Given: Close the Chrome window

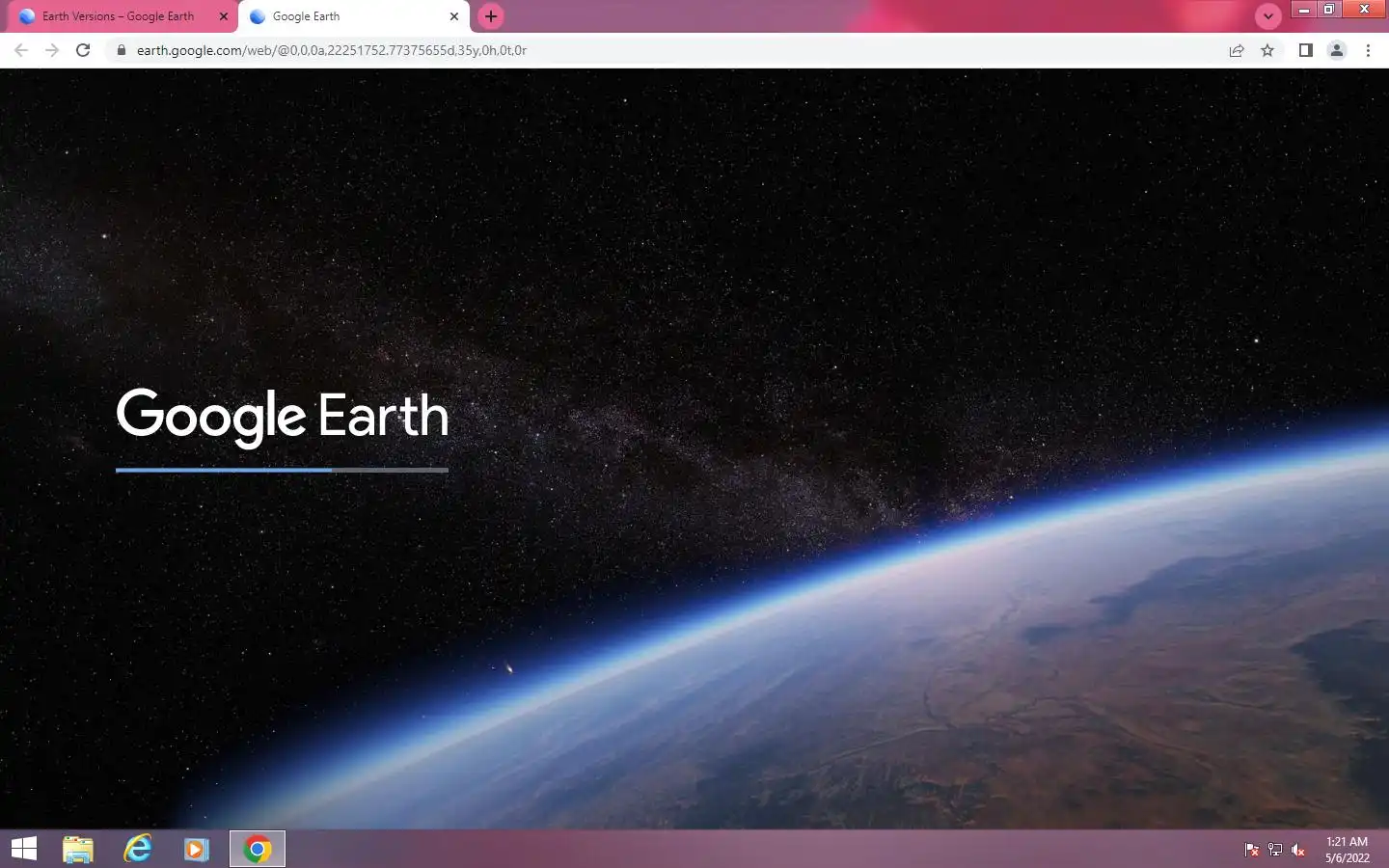Looking at the screenshot, I should (x=1365, y=10).
